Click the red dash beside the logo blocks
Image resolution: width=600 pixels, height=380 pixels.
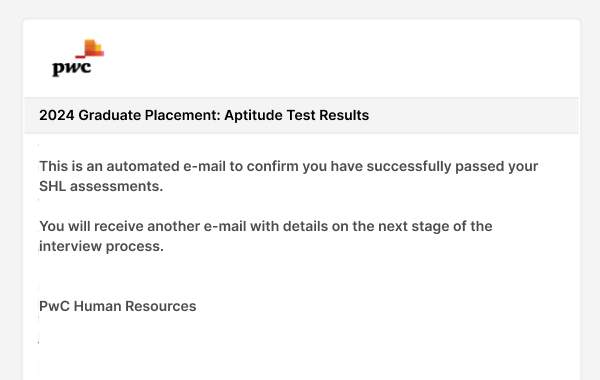(80, 57)
